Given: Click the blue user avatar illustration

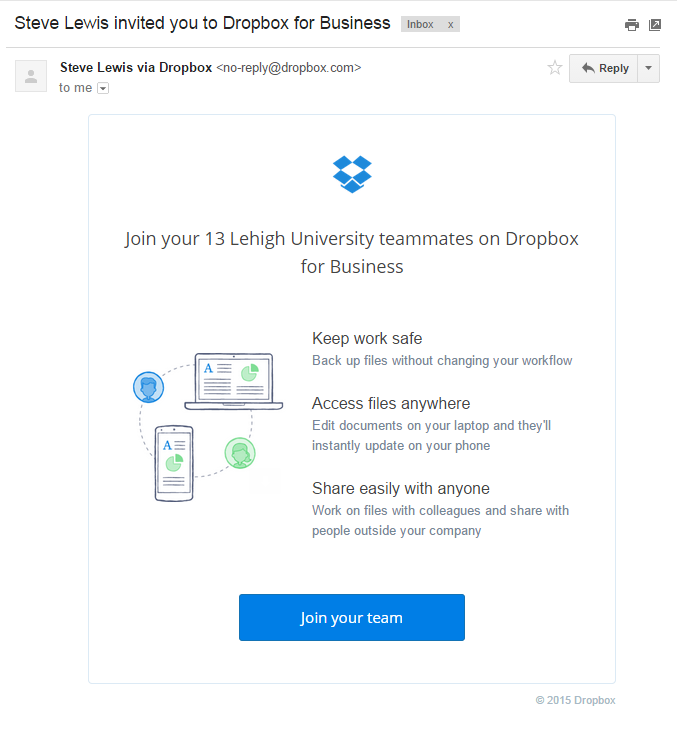Looking at the screenshot, I should (x=149, y=387).
